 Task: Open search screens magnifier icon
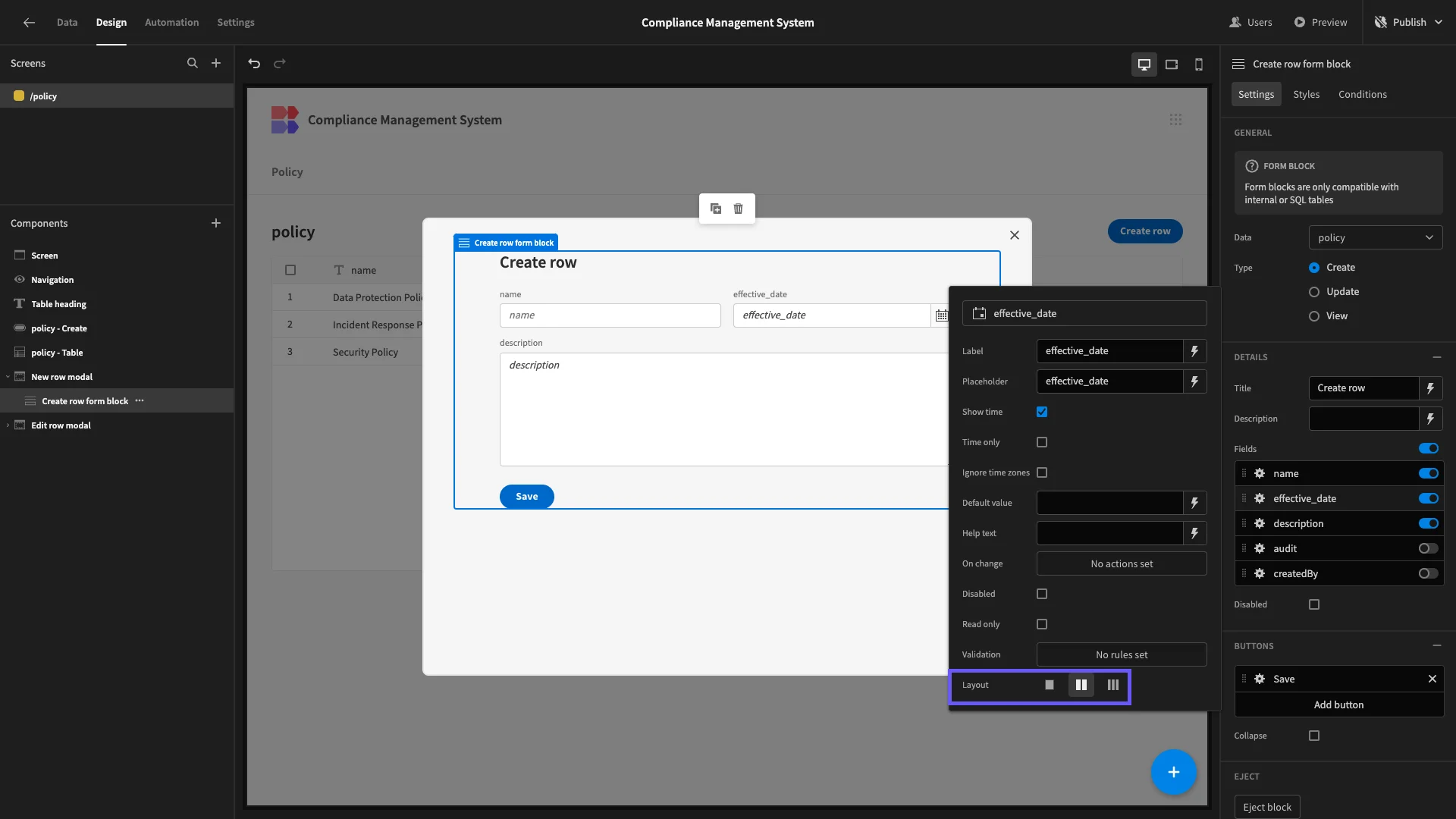193,64
